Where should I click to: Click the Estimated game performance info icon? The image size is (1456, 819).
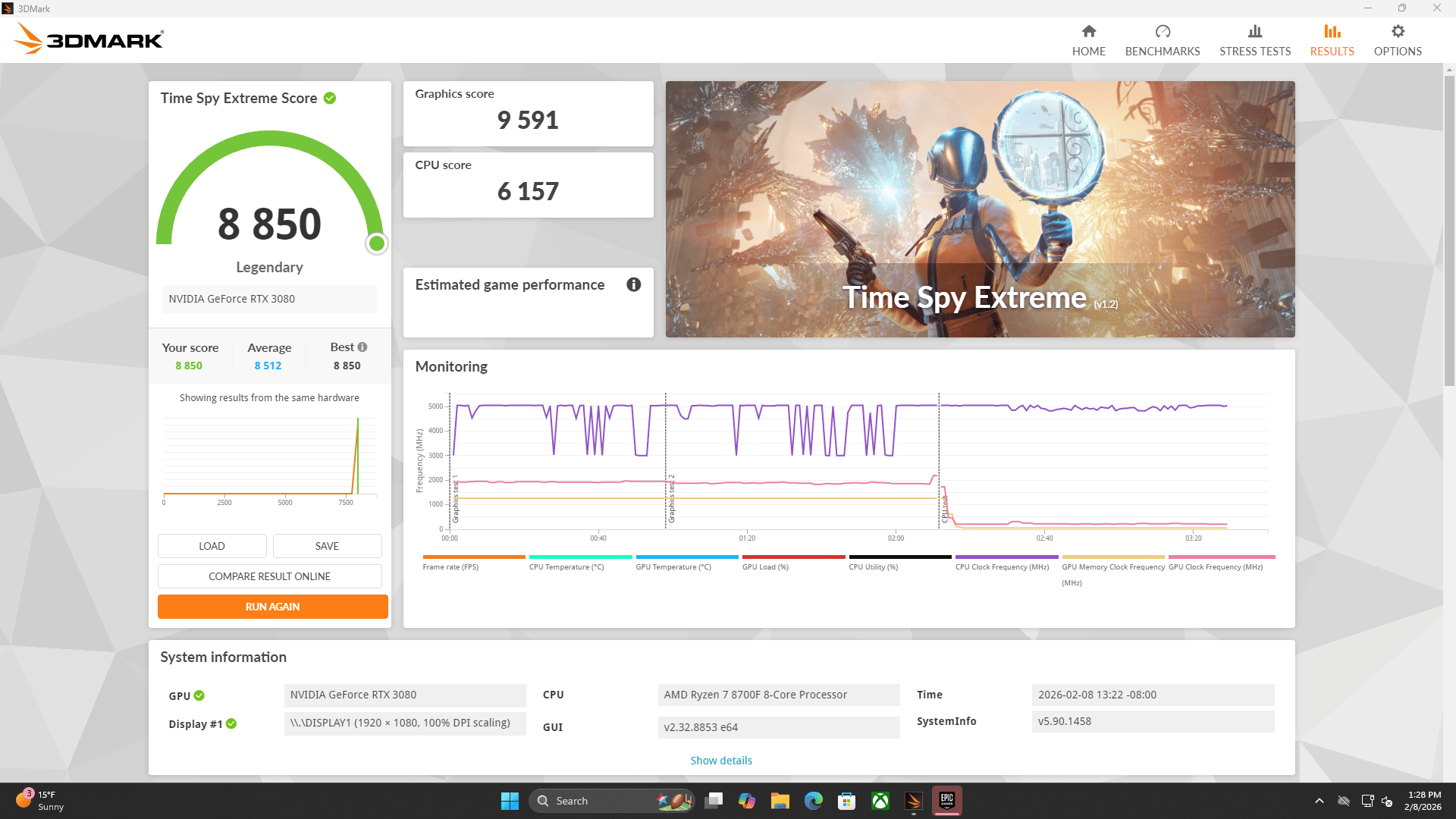coord(633,284)
